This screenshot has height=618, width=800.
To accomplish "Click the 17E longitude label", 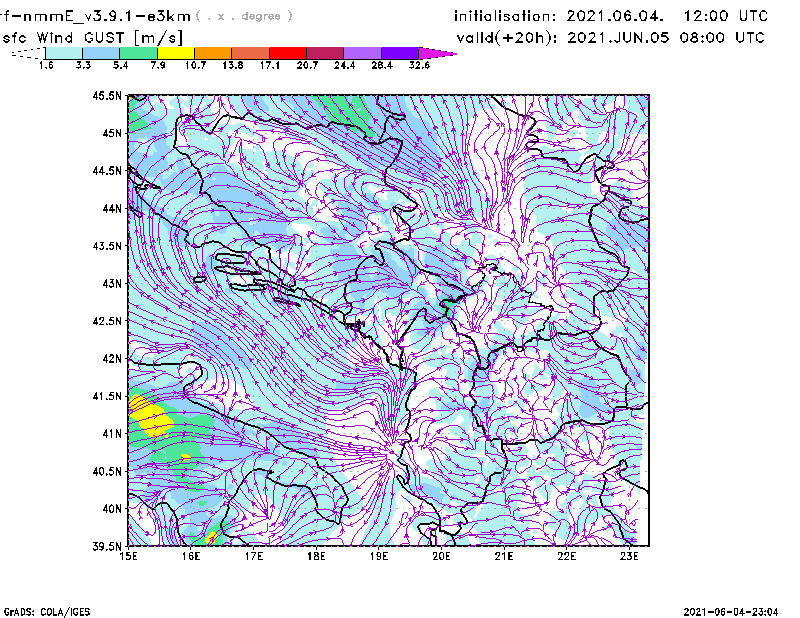I will [254, 556].
